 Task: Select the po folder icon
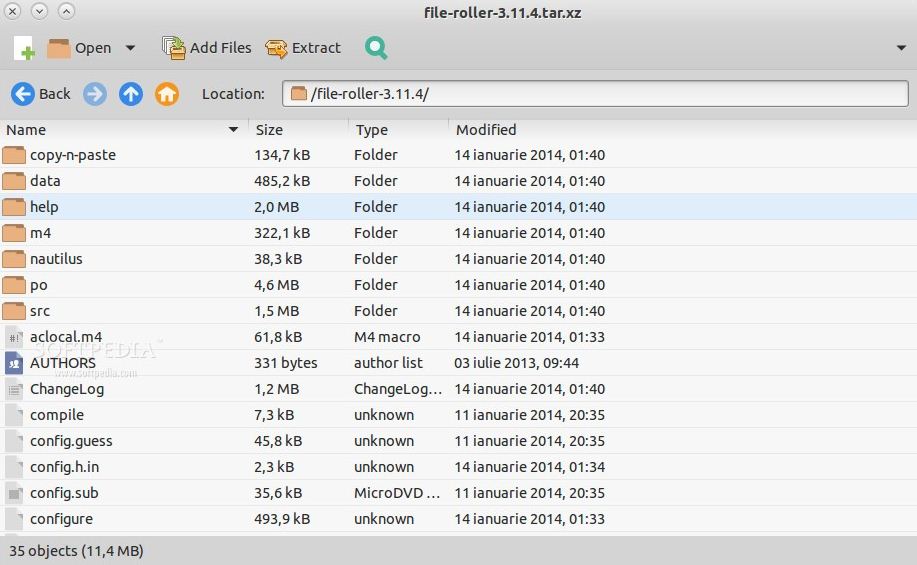click(x=14, y=285)
